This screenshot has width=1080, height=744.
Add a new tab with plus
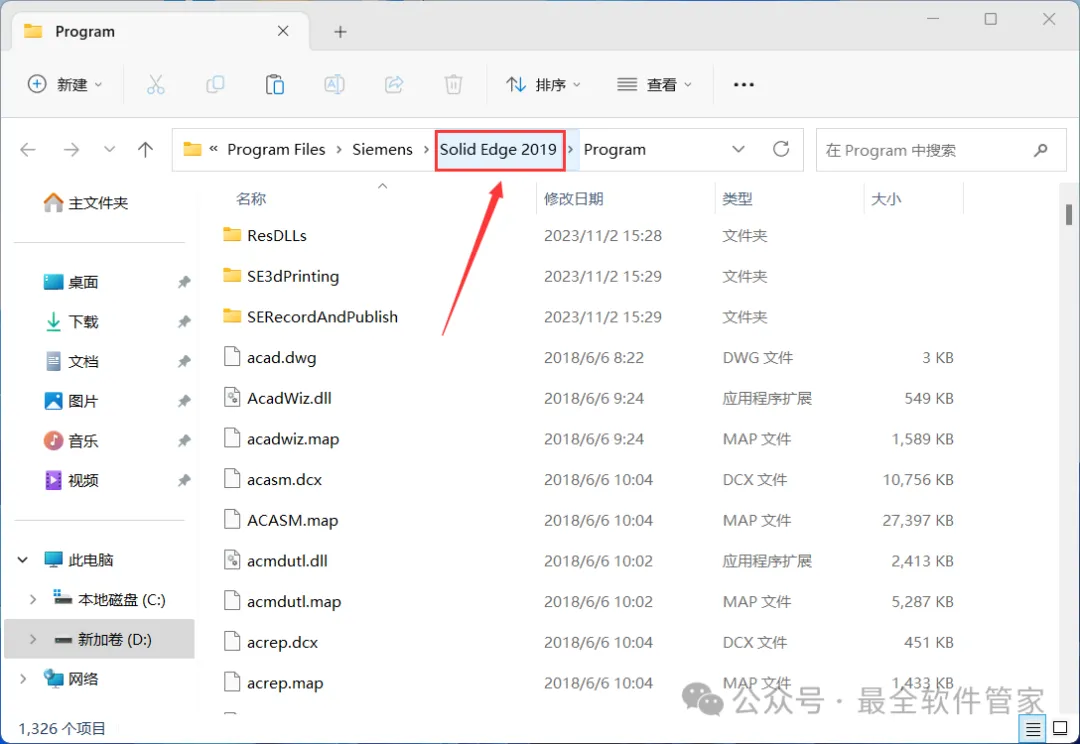(x=340, y=32)
